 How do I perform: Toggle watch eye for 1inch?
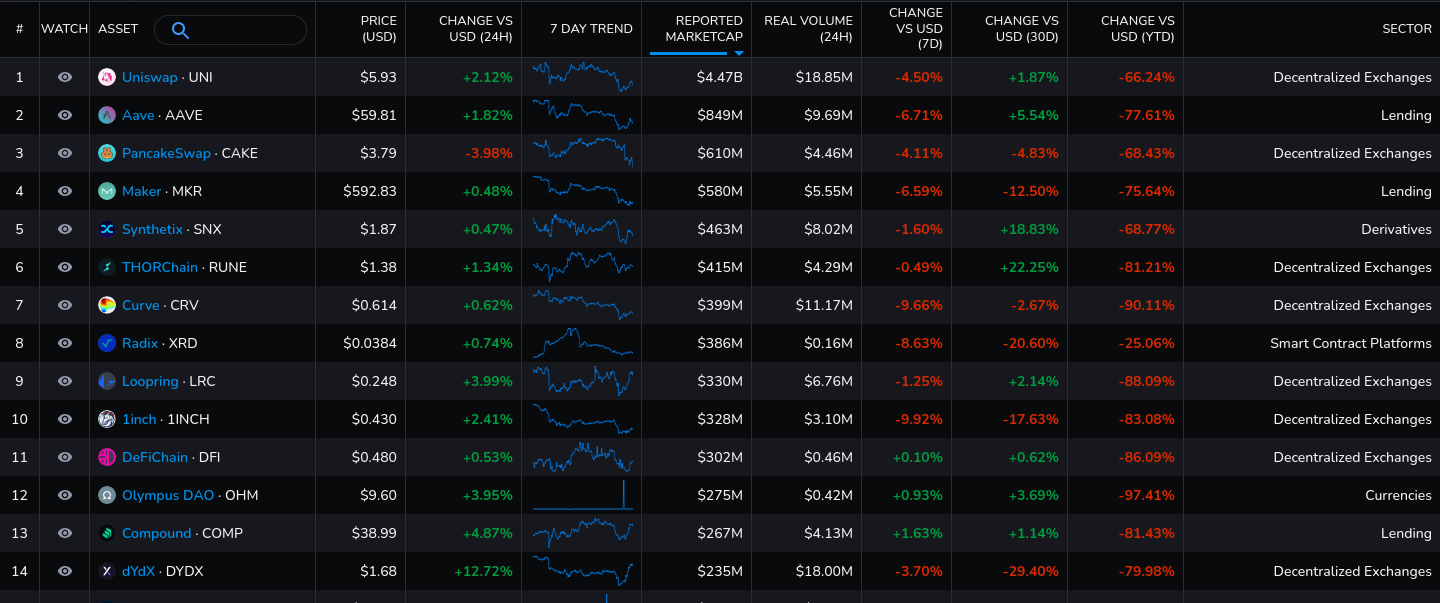click(x=65, y=419)
